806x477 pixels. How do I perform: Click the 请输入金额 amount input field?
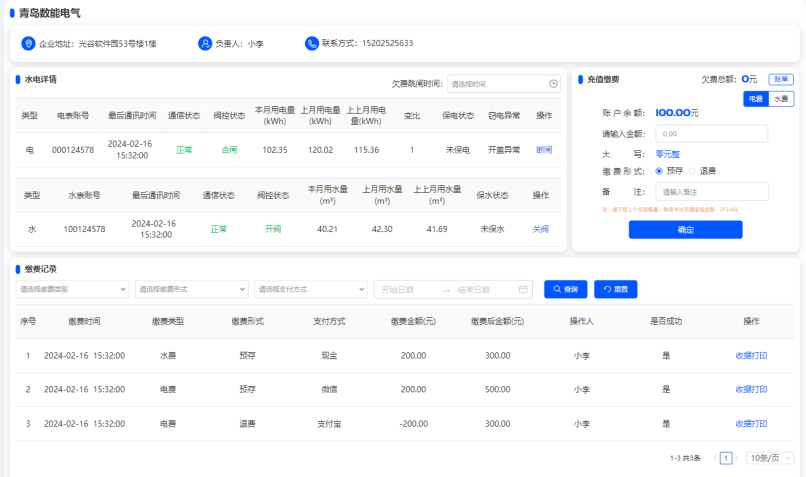(711, 133)
